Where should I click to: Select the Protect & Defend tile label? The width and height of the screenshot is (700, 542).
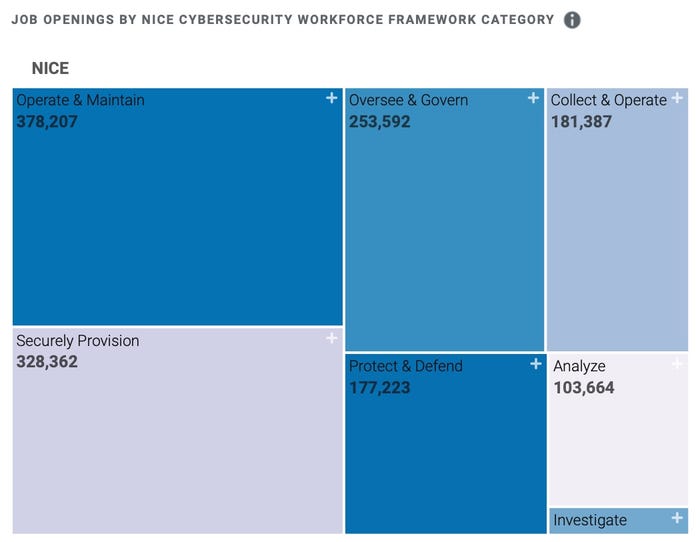click(x=406, y=366)
